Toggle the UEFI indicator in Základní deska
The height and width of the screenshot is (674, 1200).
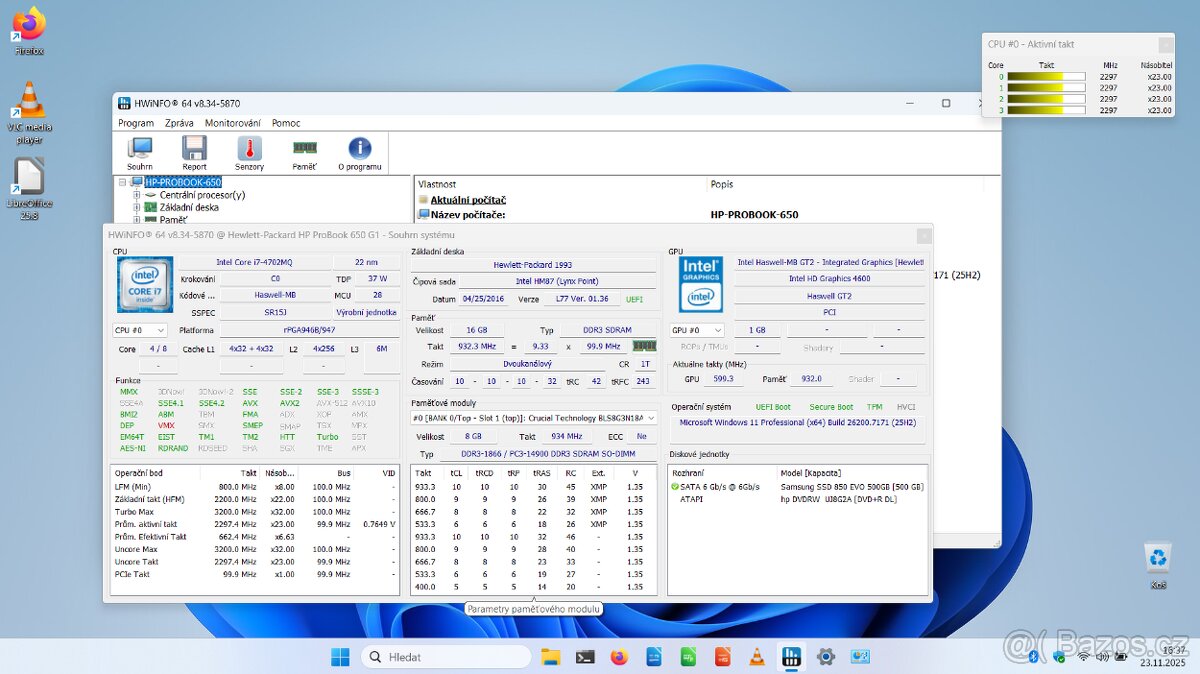[x=634, y=298]
